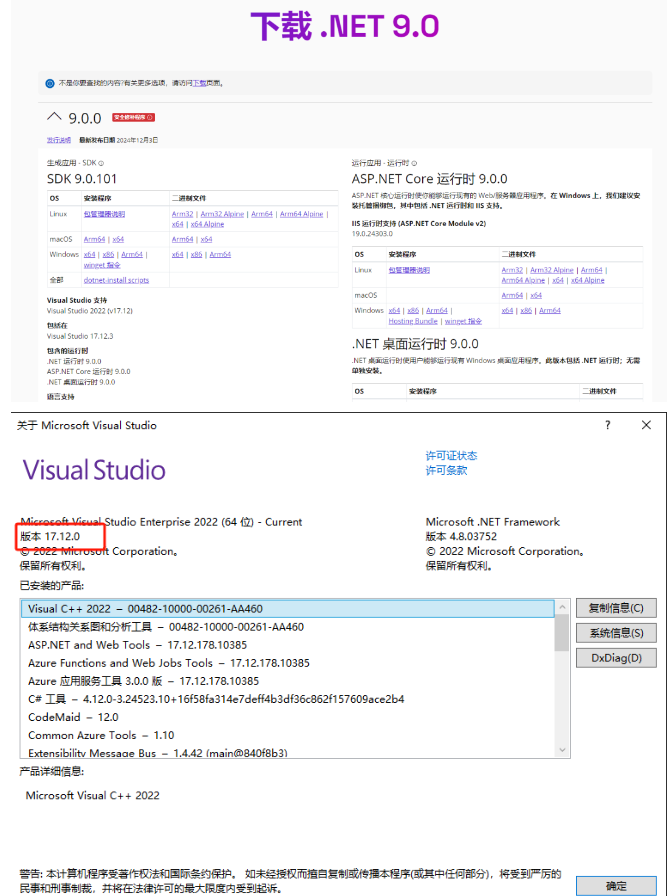Download SDK macOS Arm64 installer
The image size is (671, 896).
click(x=94, y=239)
